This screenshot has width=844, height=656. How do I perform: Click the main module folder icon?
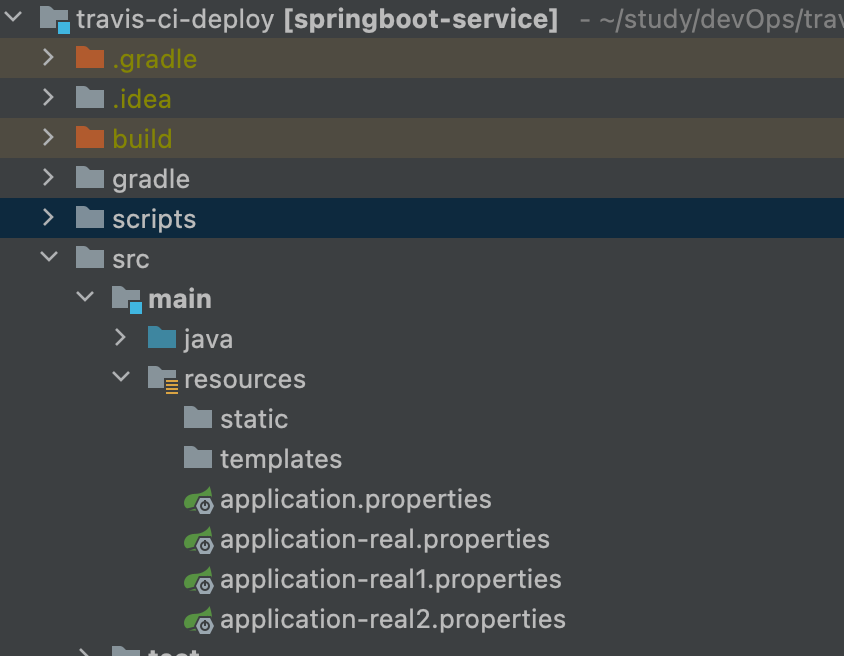tap(127, 299)
